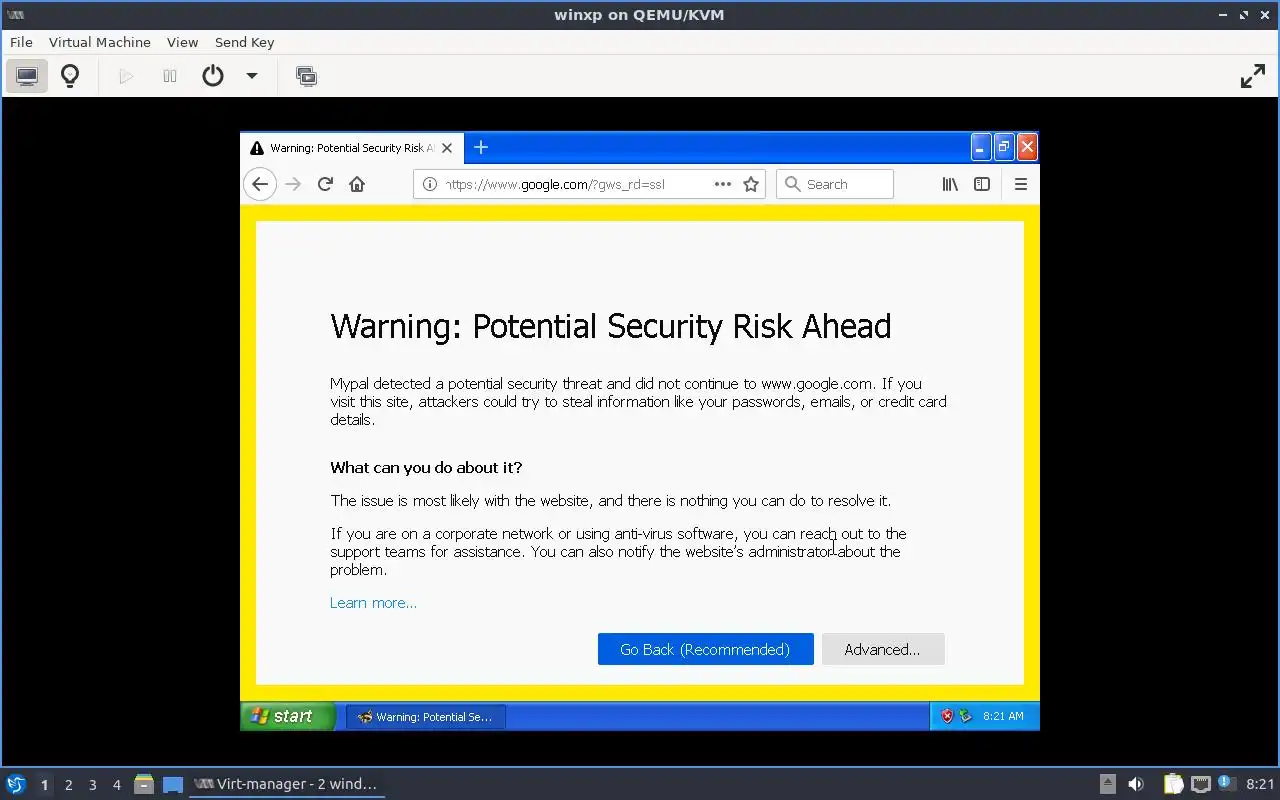This screenshot has height=800, width=1280.
Task: Click the XP tray clock 8:21 AM
Action: click(x=1003, y=716)
